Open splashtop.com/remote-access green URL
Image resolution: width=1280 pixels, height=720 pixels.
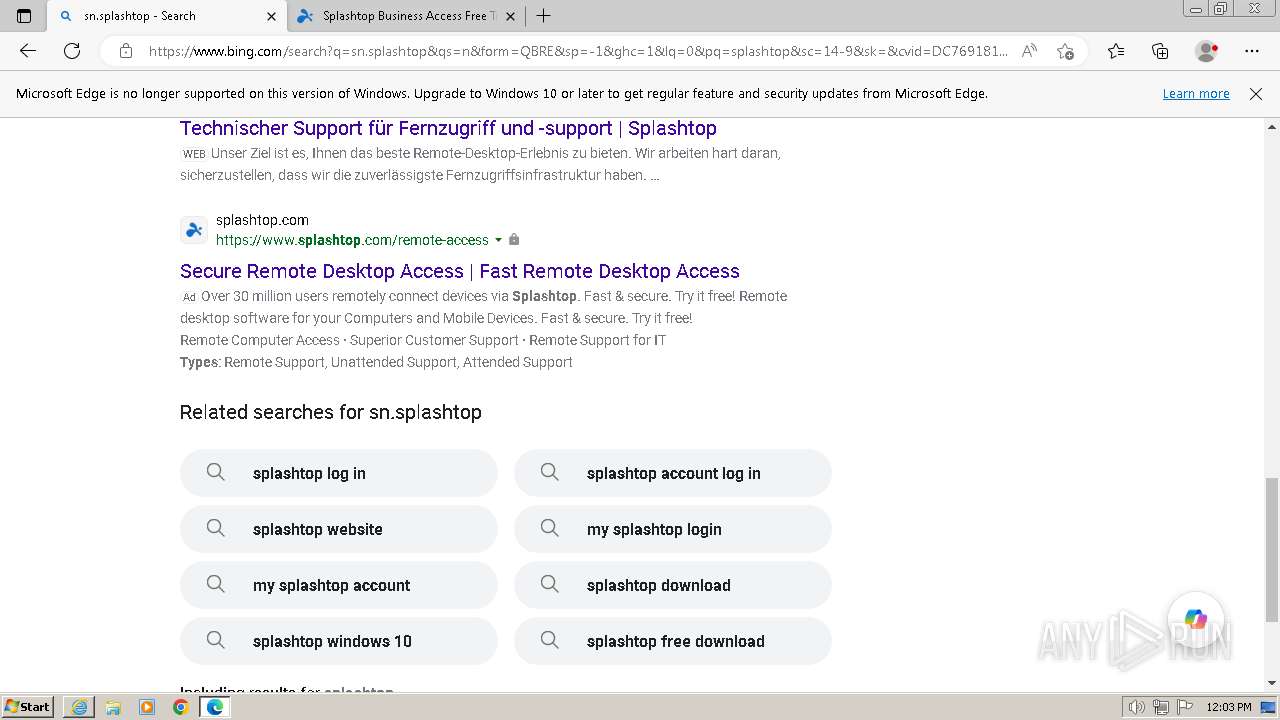[x=352, y=240]
